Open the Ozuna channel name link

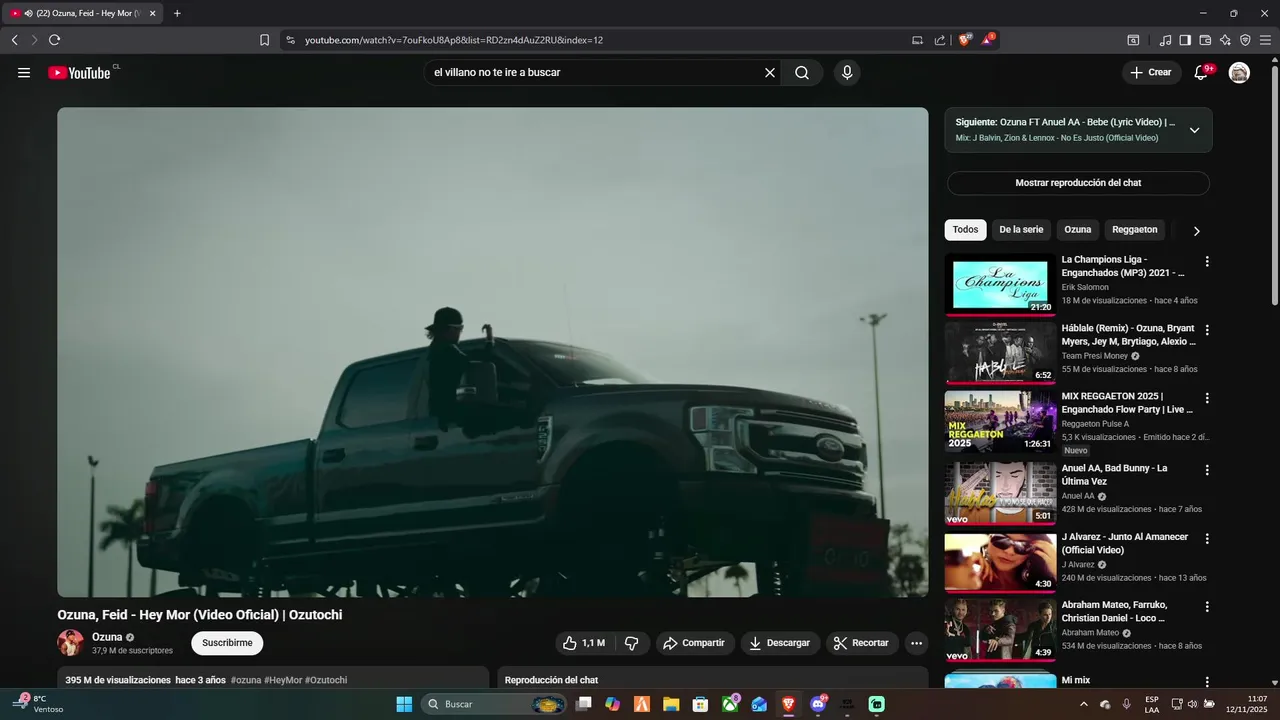107,637
